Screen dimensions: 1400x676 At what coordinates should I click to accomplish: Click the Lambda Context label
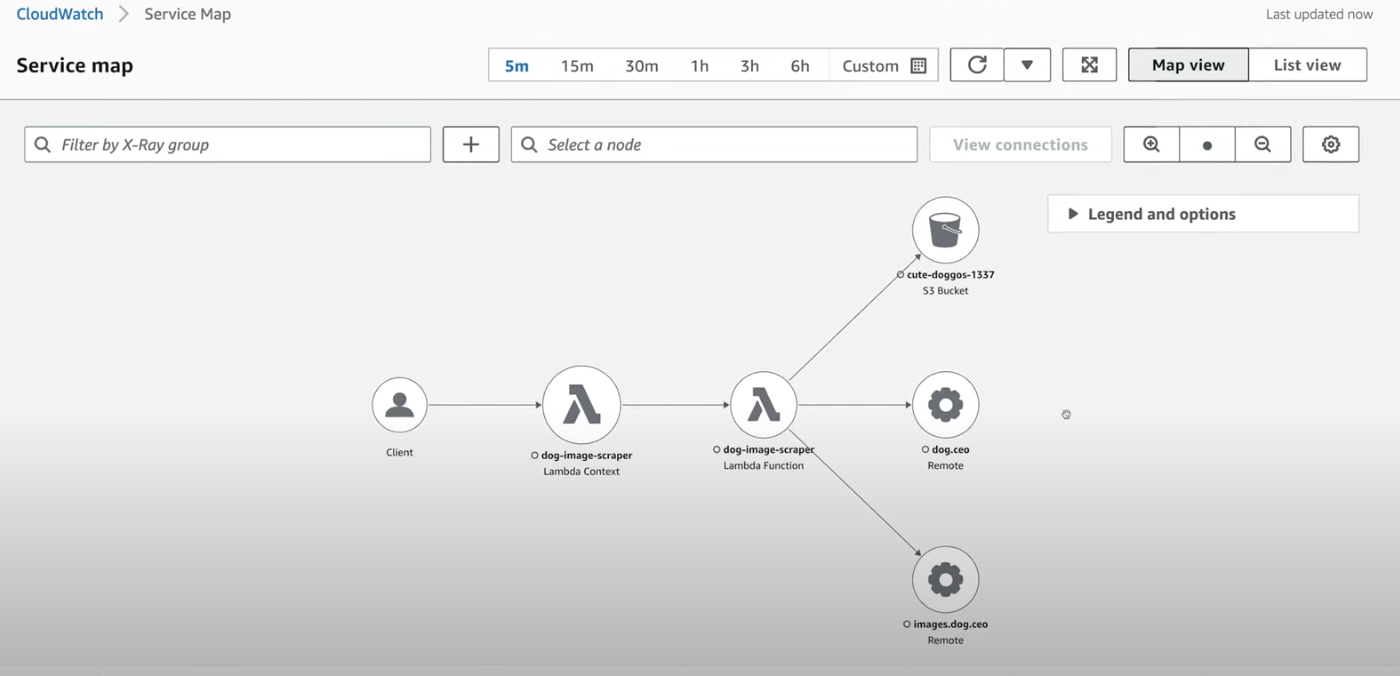(582, 471)
